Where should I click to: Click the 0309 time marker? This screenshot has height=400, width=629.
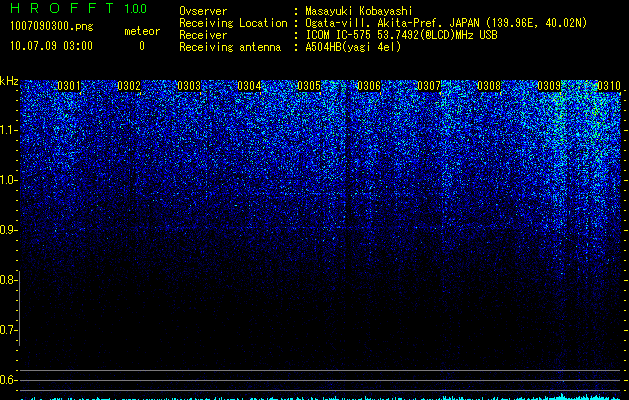tap(549, 86)
